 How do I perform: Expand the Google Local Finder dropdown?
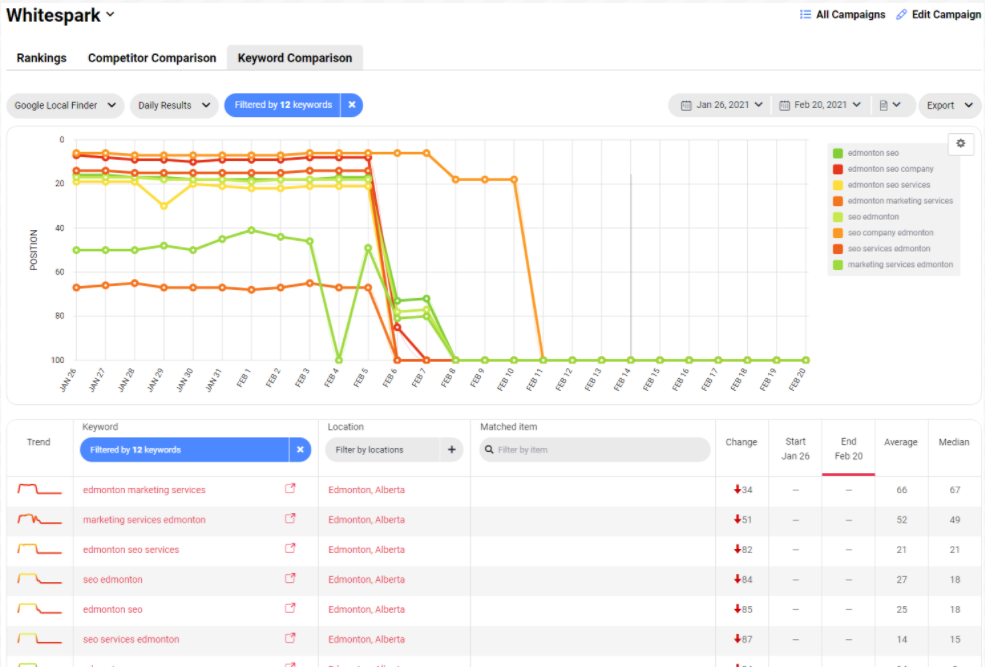(x=65, y=105)
